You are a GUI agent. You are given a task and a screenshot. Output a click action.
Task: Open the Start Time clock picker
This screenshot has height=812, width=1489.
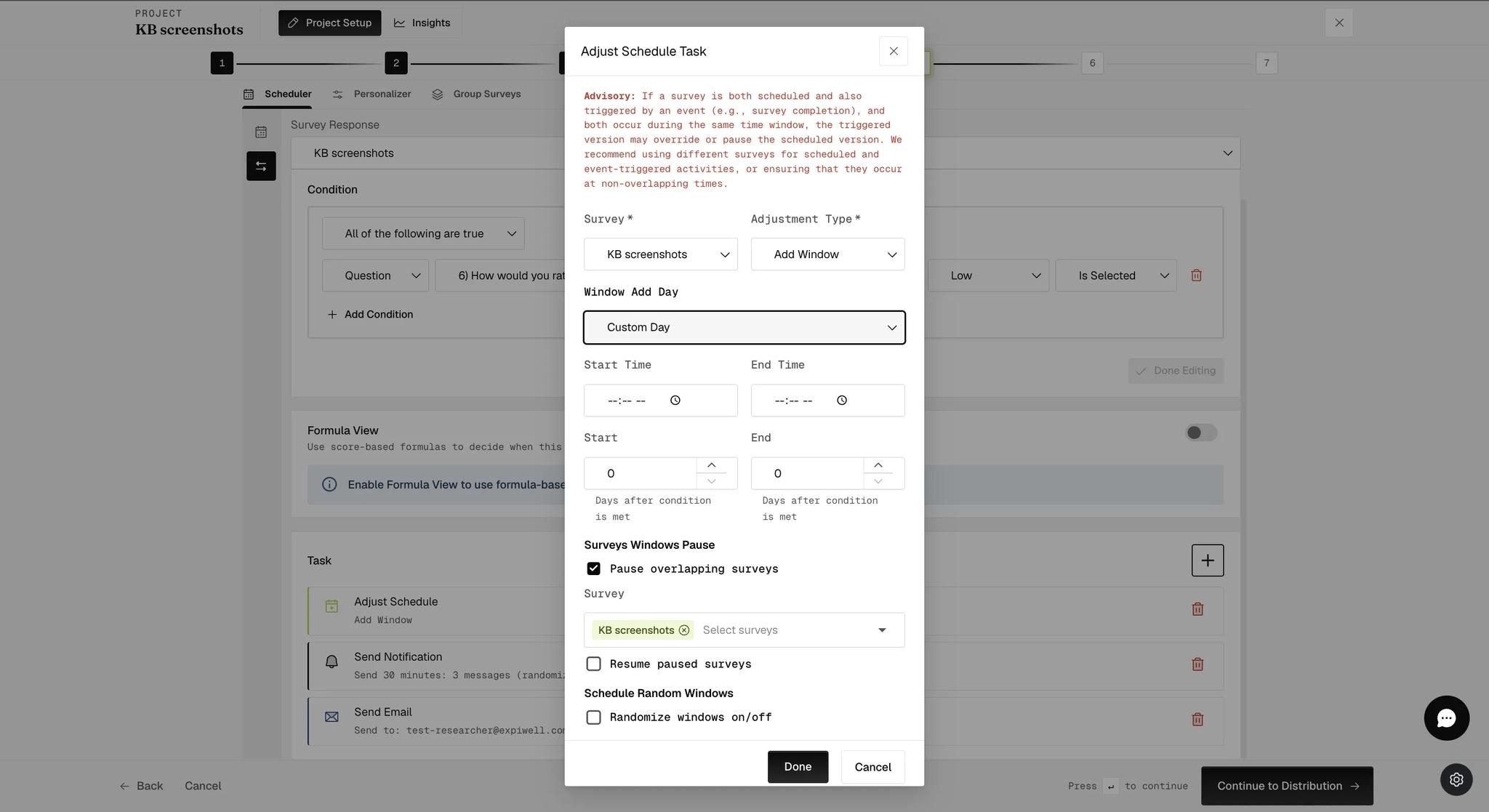[x=675, y=401]
